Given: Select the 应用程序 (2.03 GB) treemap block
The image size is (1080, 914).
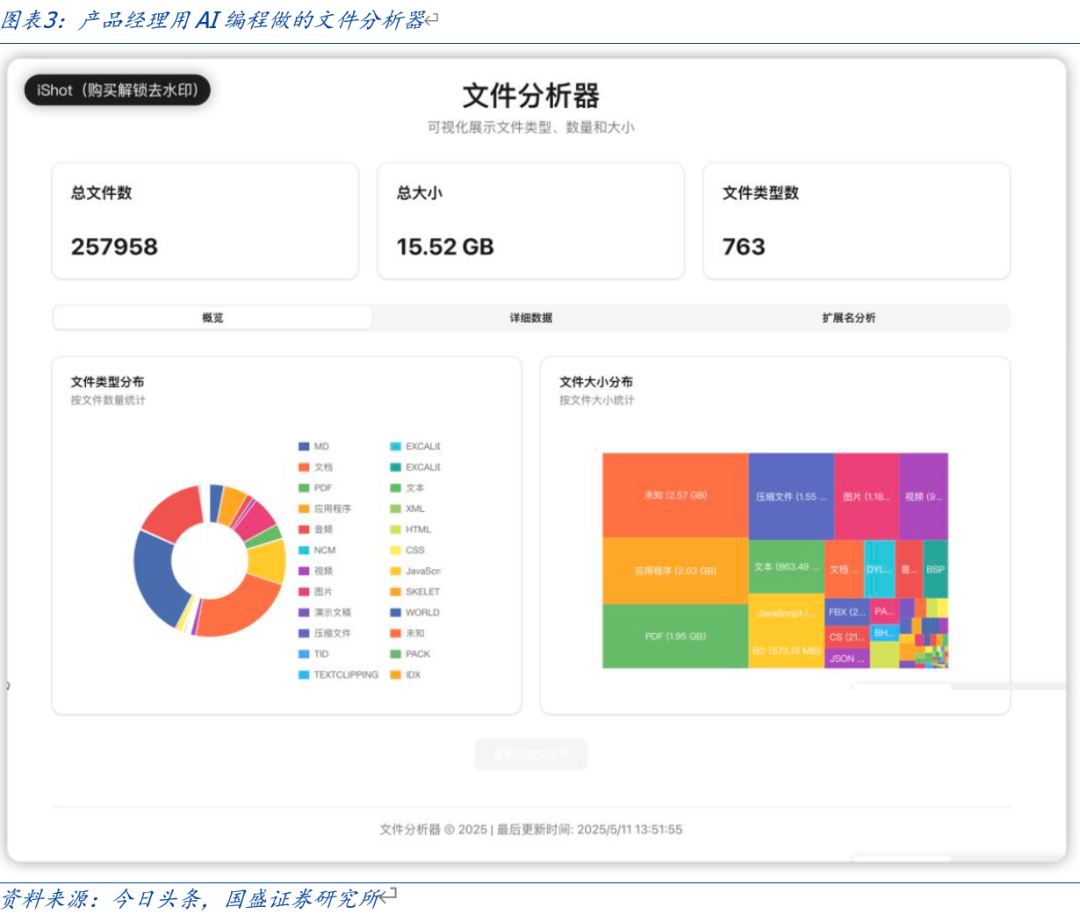Looking at the screenshot, I should (x=675, y=570).
